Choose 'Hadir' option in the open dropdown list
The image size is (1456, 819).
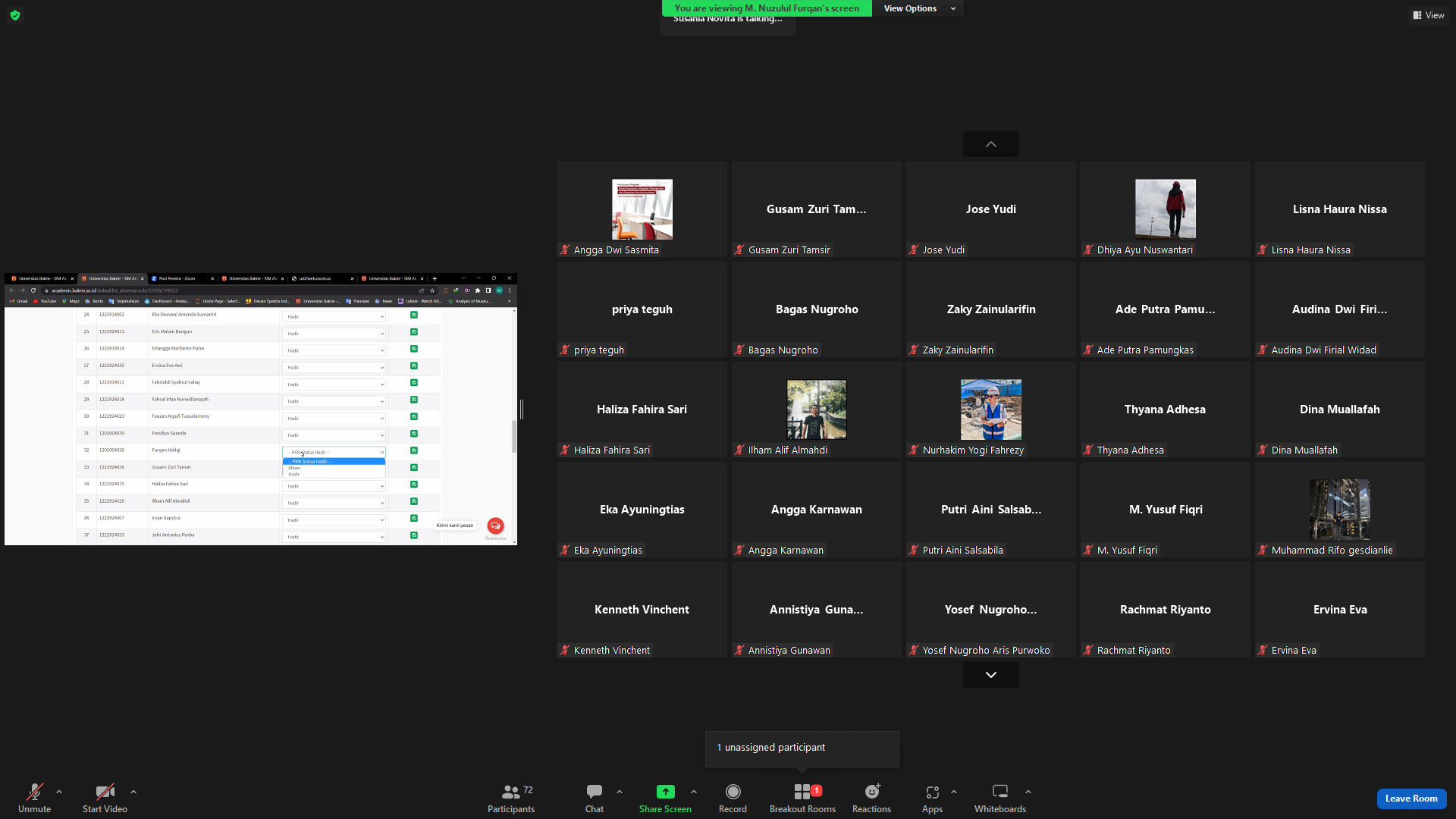click(334, 474)
